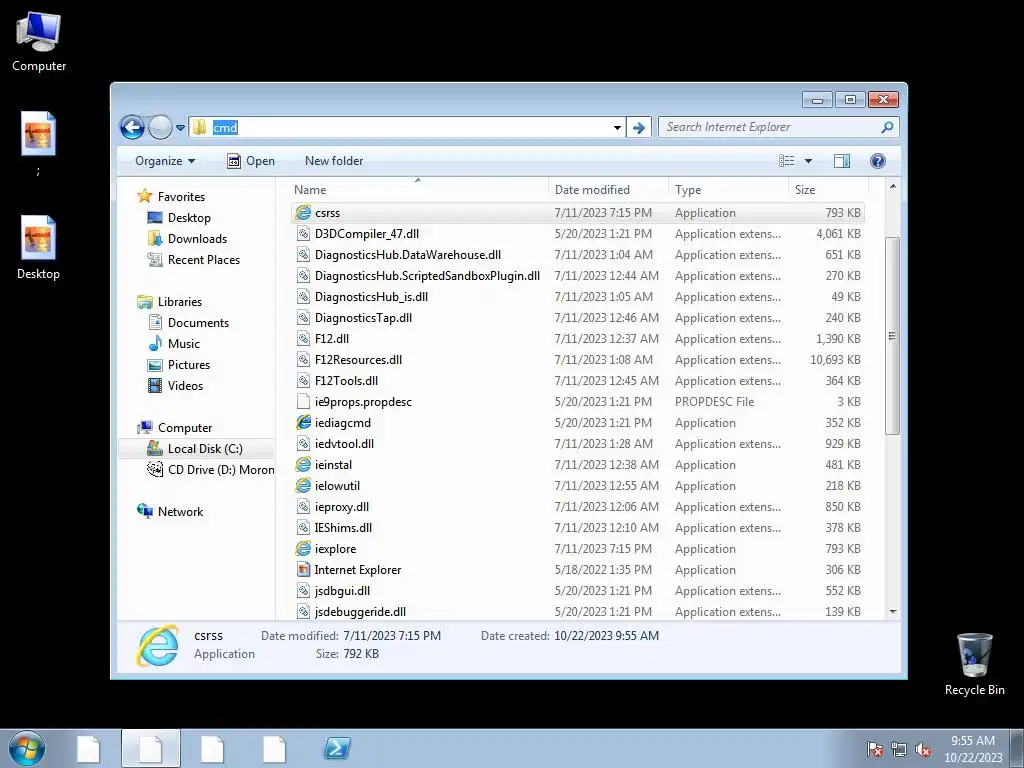Open the Help question mark icon
The height and width of the screenshot is (768, 1024).
(x=878, y=161)
